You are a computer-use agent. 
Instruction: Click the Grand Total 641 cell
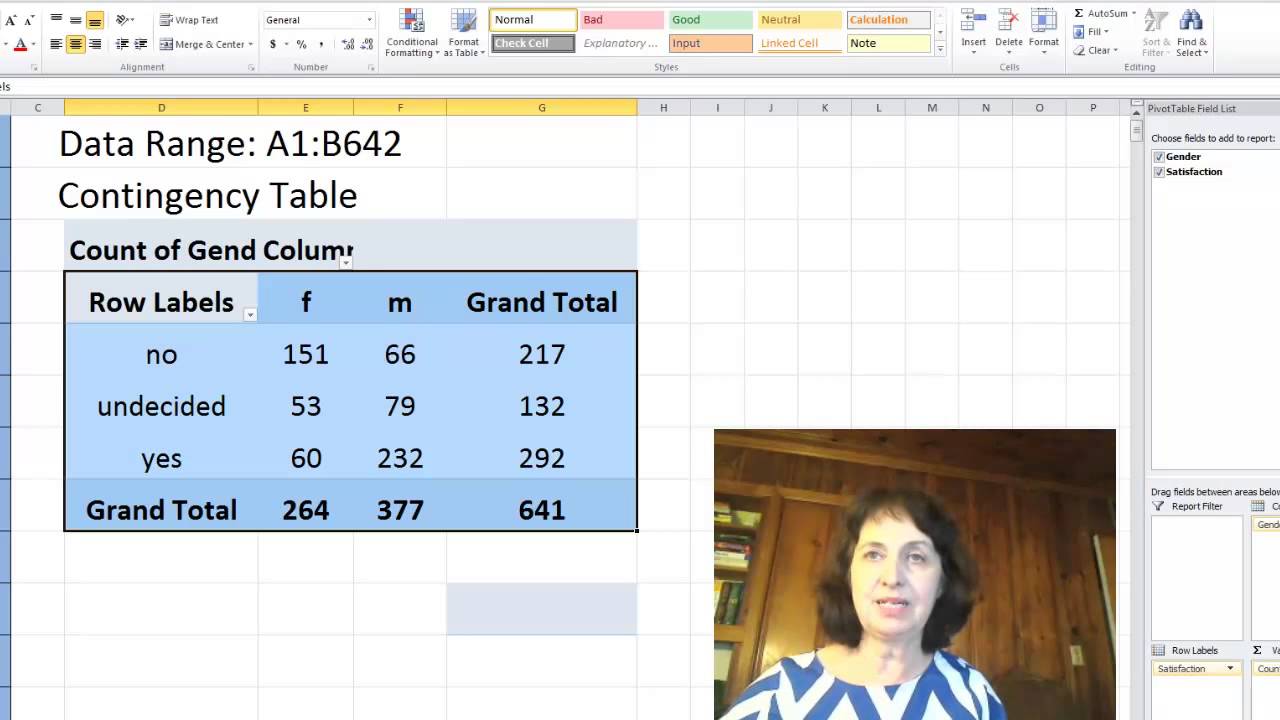click(x=542, y=510)
